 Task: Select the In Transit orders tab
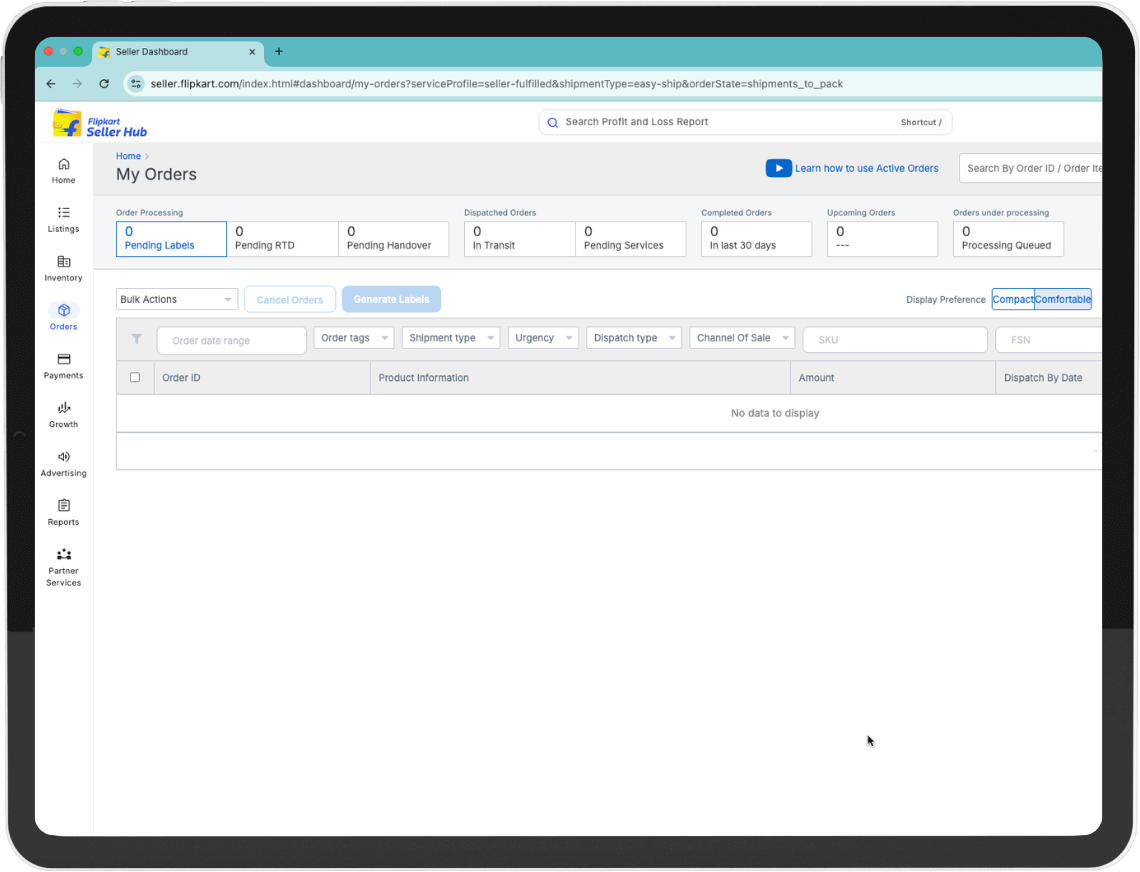pyautogui.click(x=519, y=239)
